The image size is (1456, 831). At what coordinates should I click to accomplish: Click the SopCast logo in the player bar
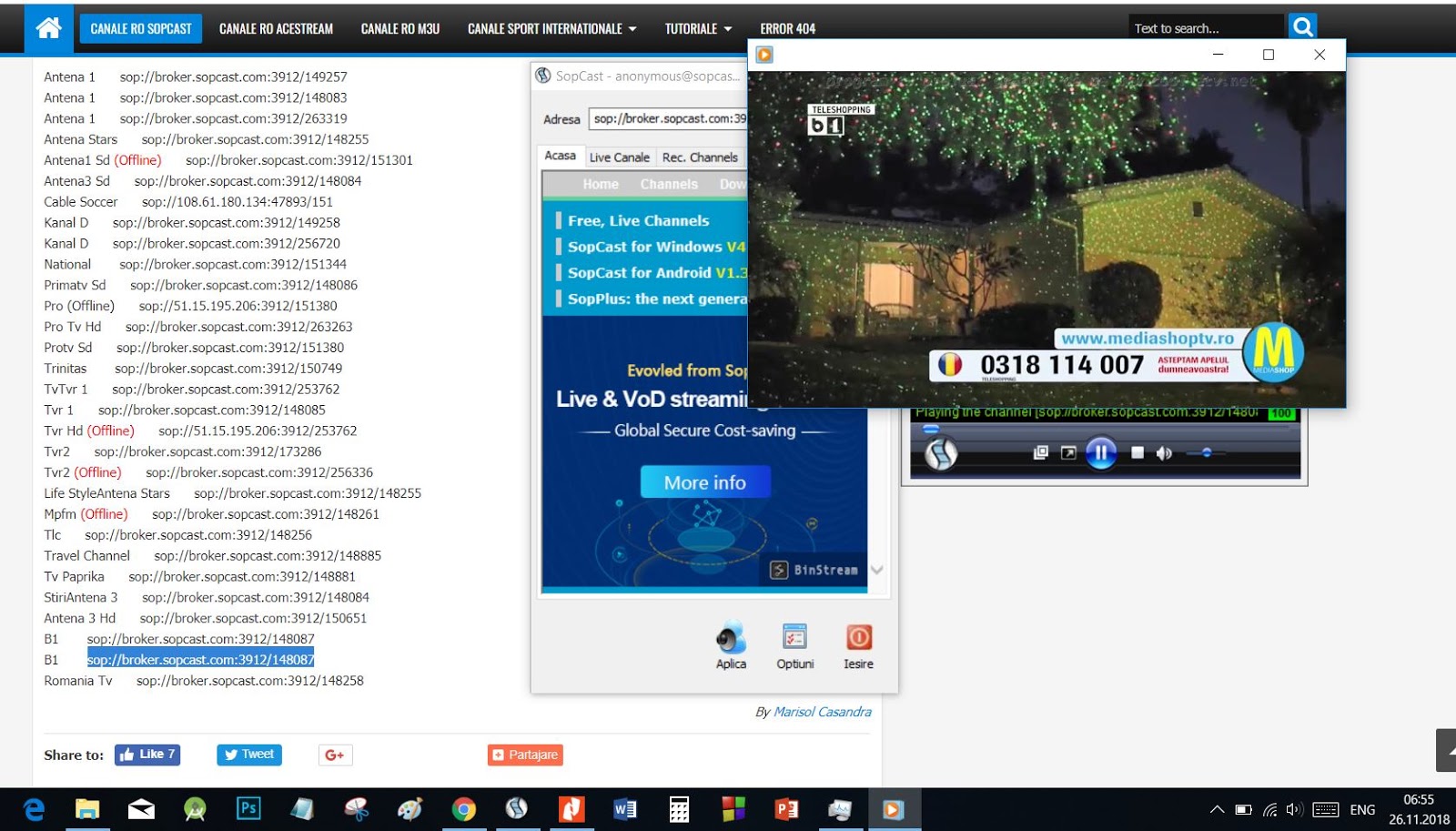[x=941, y=452]
